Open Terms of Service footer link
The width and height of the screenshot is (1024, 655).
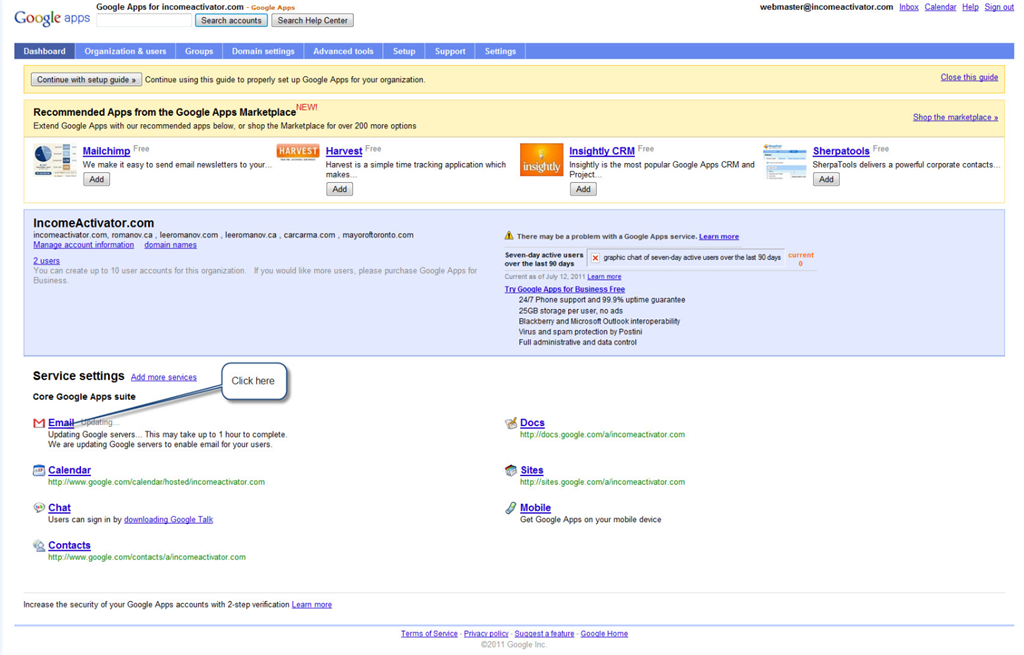pyautogui.click(x=429, y=633)
